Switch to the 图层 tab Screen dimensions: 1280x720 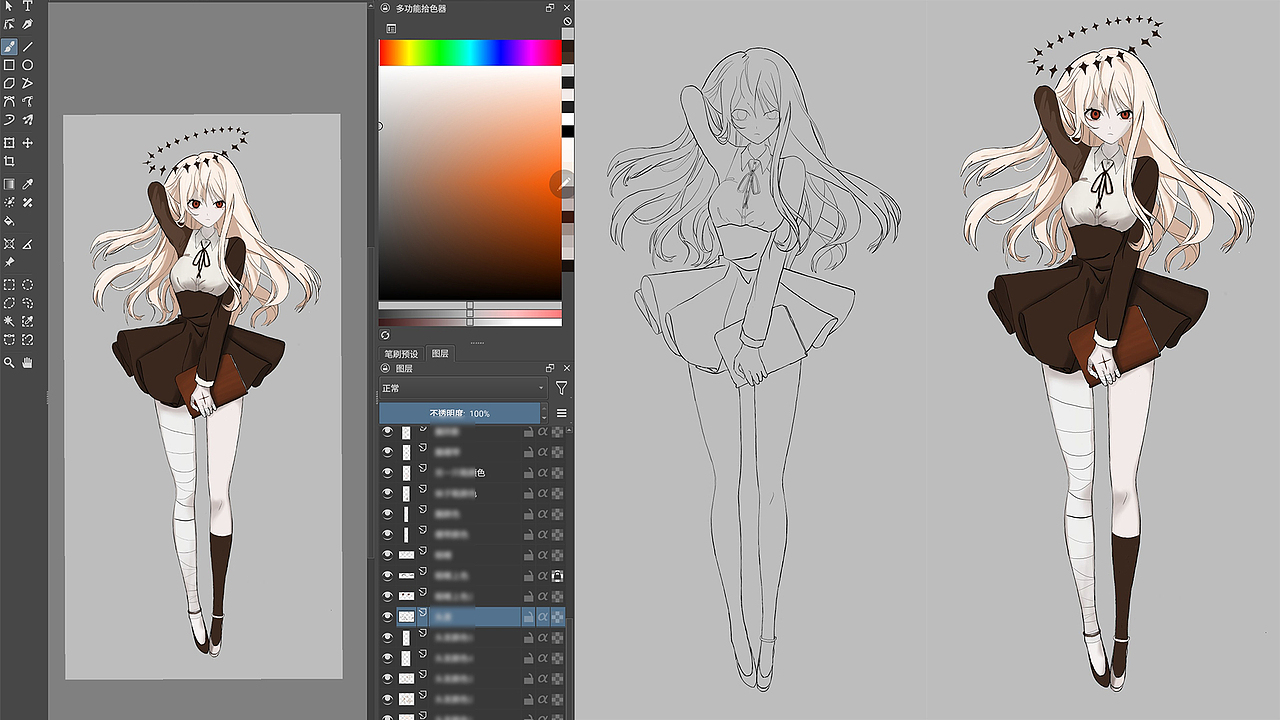440,353
